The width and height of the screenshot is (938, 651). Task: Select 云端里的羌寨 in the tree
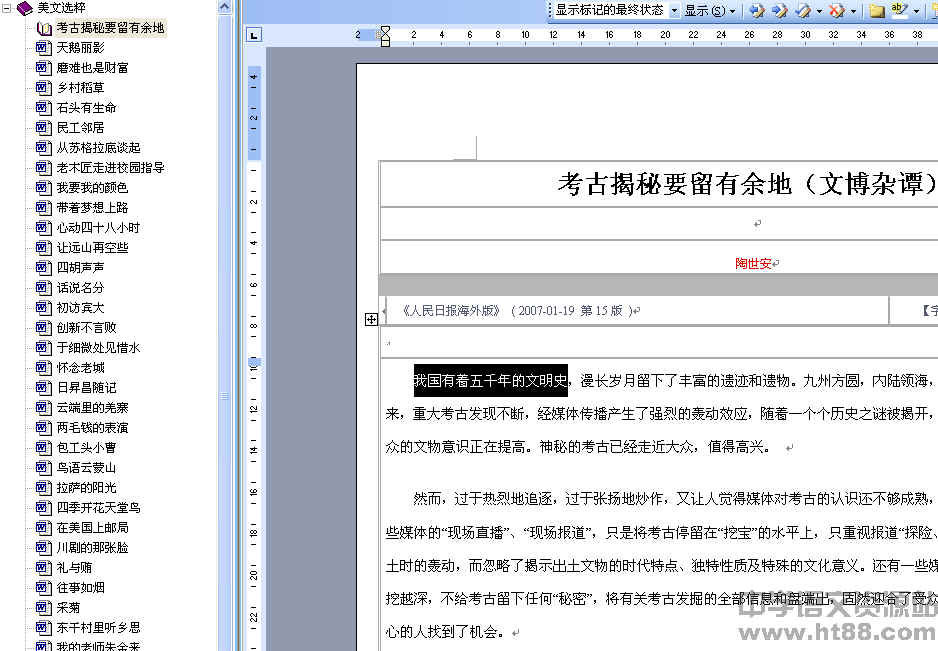point(92,407)
